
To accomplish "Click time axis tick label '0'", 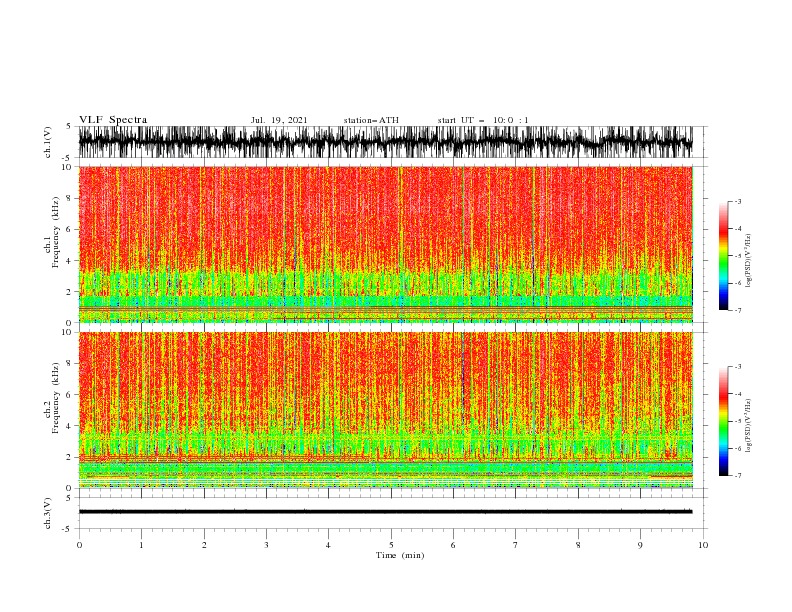I will (x=79, y=545).
